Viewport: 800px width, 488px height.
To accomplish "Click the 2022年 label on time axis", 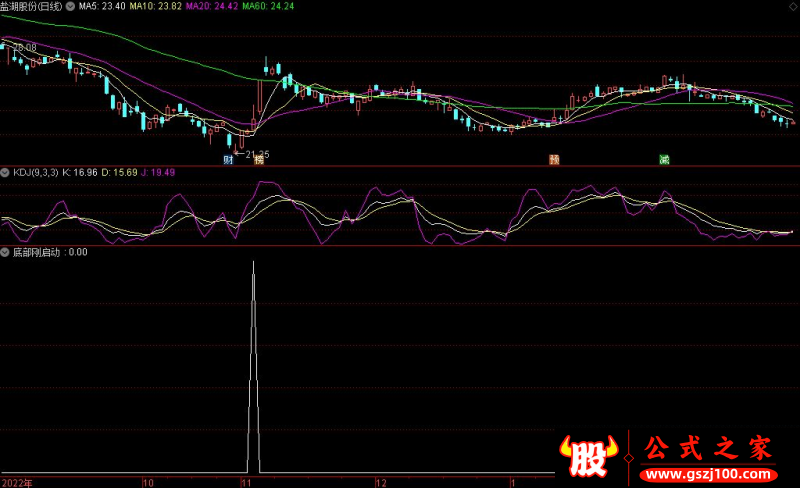I will point(16,482).
